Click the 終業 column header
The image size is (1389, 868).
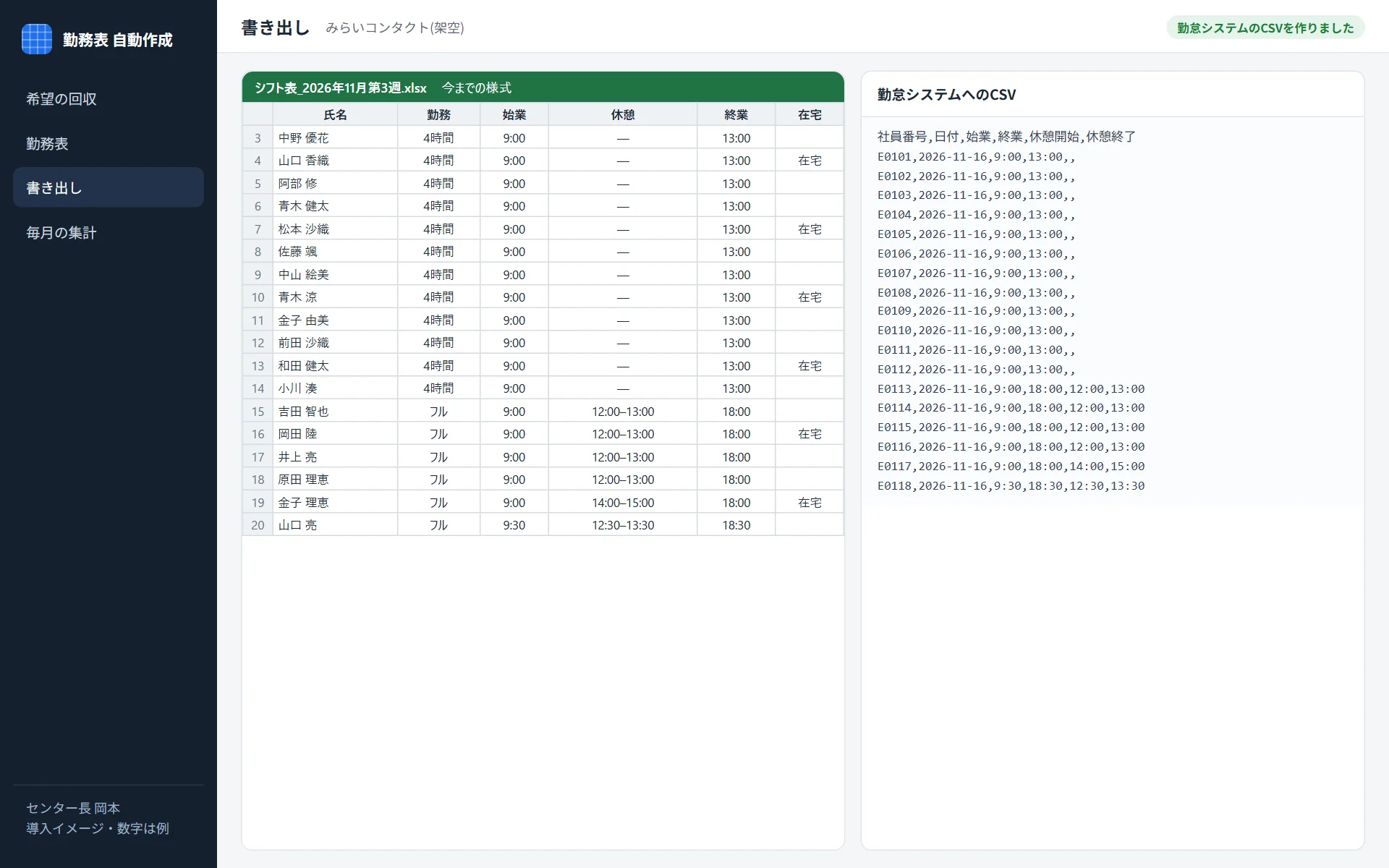(x=736, y=114)
